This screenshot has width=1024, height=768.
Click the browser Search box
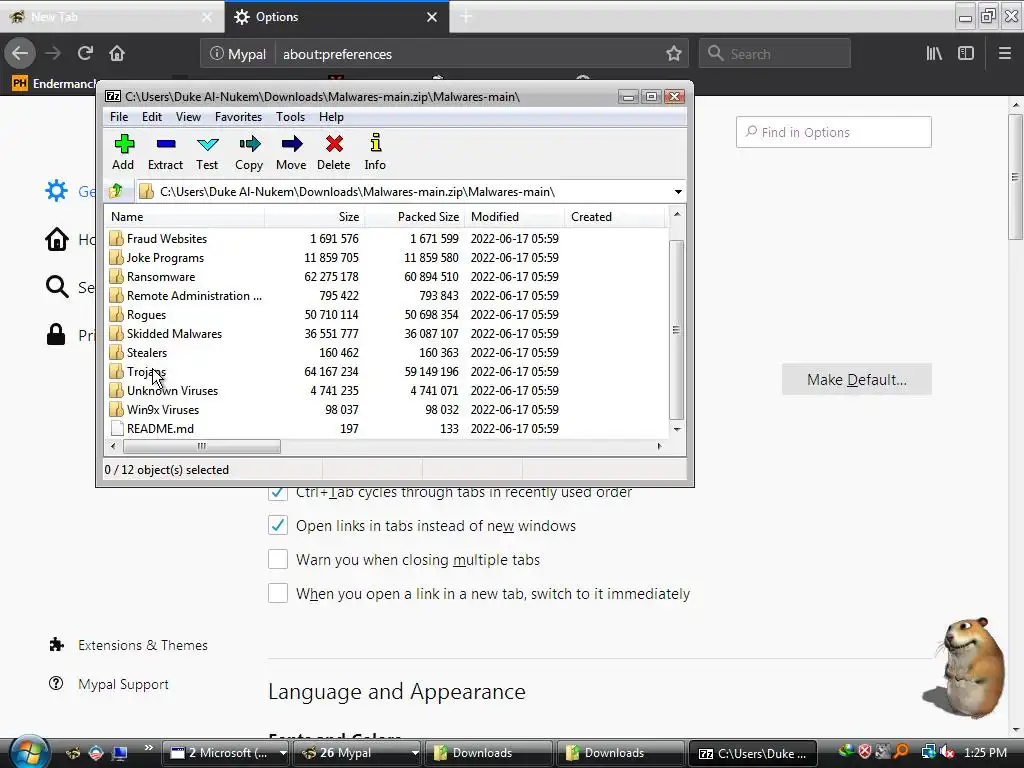(x=775, y=54)
